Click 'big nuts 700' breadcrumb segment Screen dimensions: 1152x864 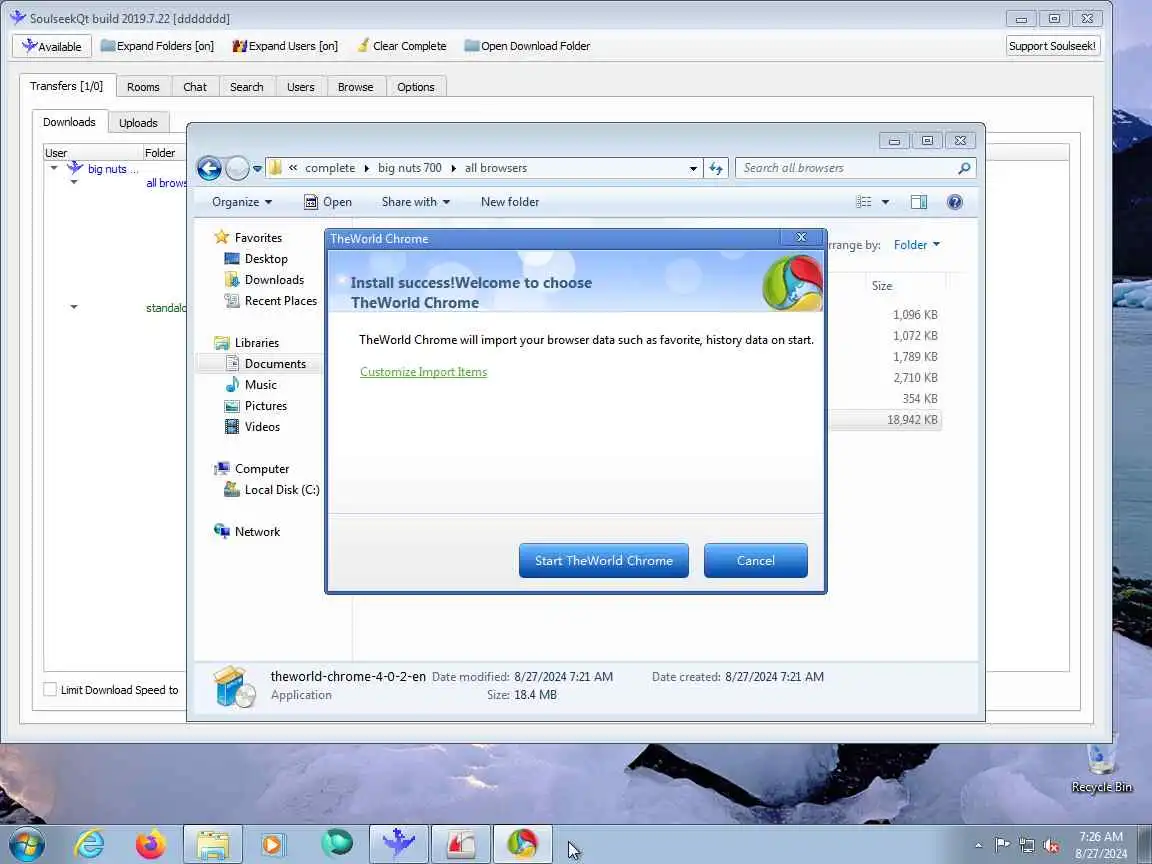(410, 168)
